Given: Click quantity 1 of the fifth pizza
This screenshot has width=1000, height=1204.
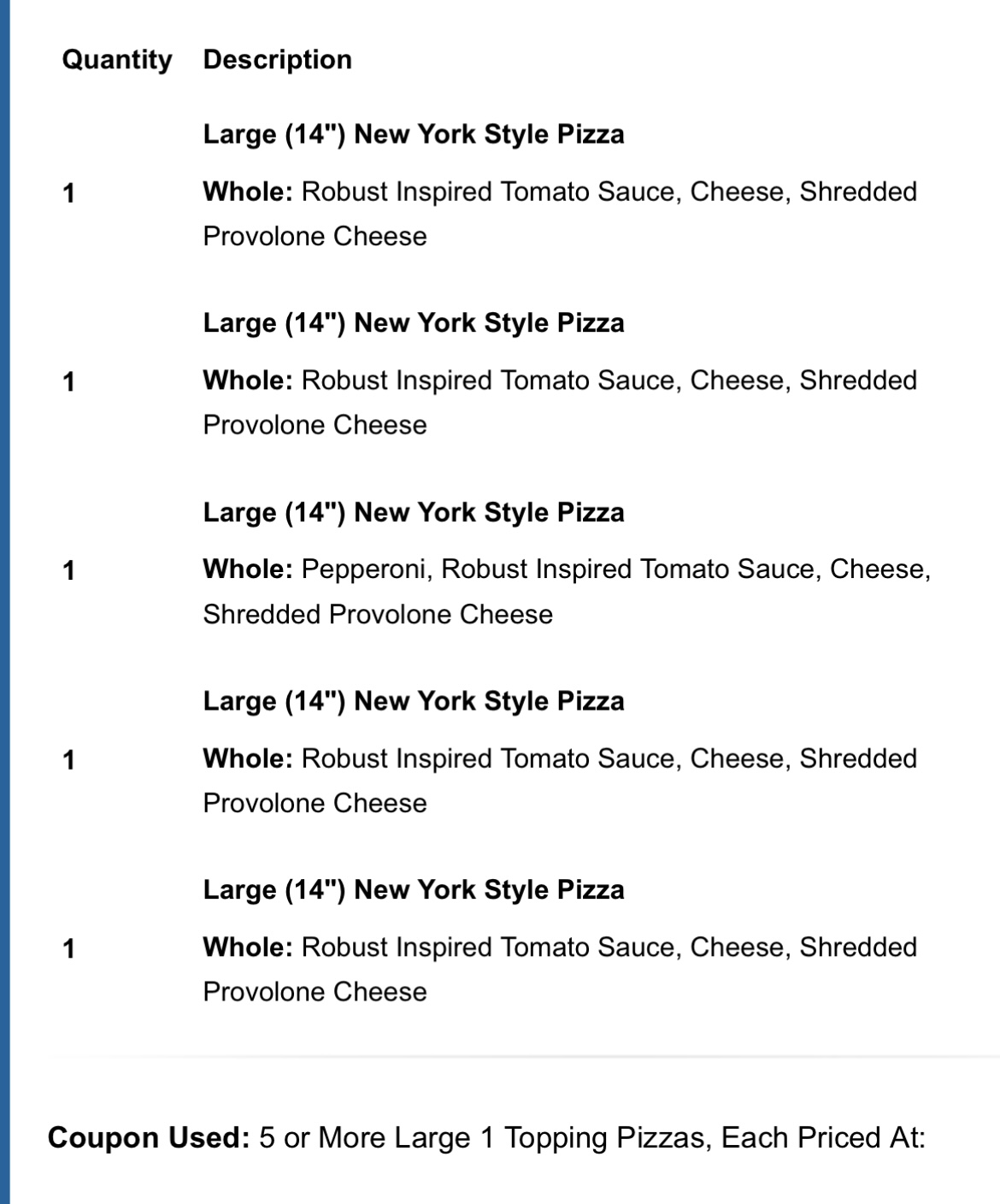Looking at the screenshot, I should 69,948.
